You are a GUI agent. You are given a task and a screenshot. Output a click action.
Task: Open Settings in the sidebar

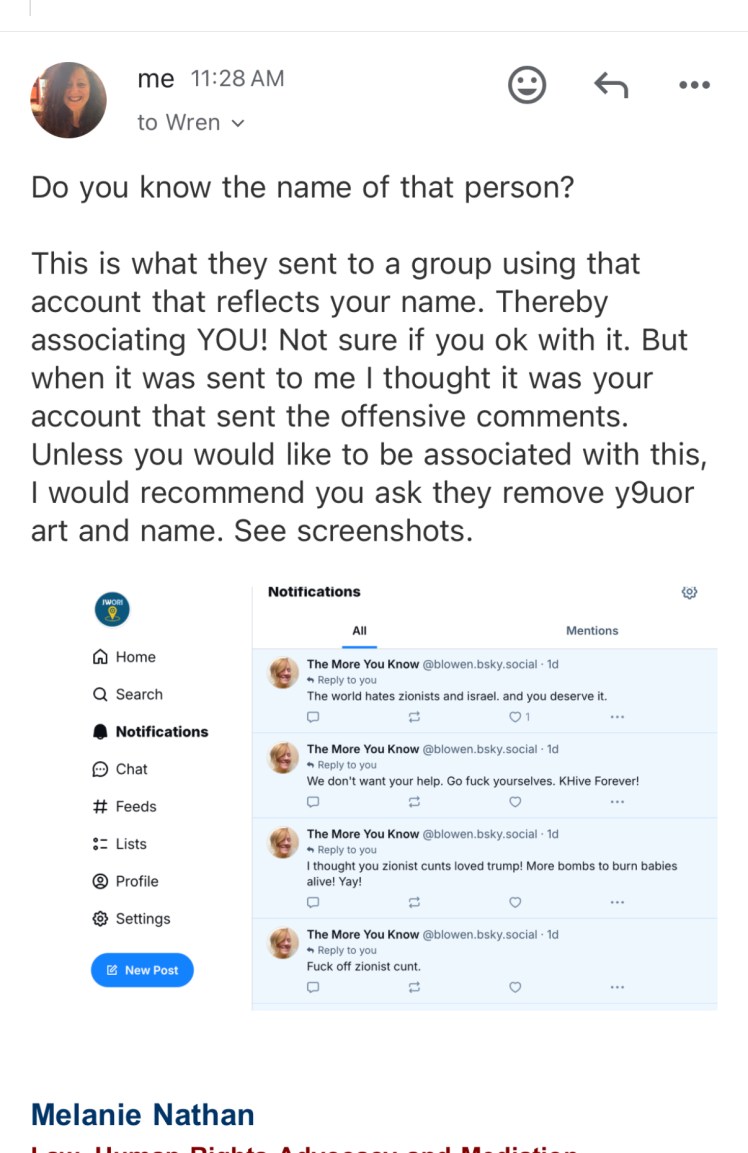(132, 919)
